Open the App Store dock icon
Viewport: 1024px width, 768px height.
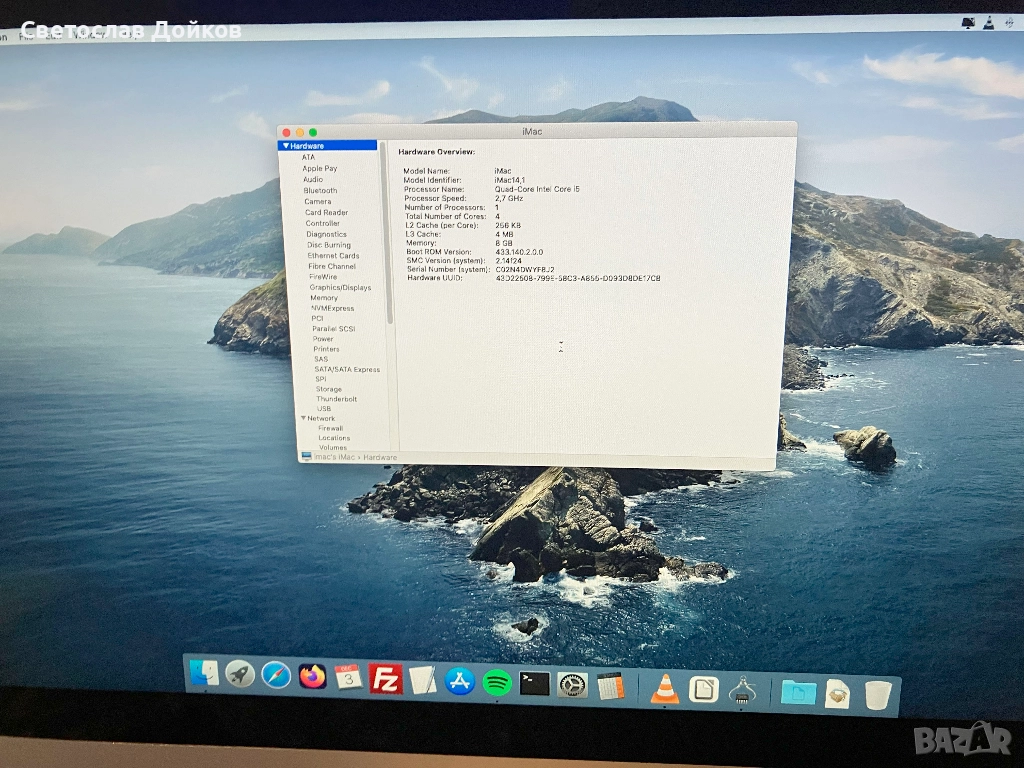tap(459, 682)
